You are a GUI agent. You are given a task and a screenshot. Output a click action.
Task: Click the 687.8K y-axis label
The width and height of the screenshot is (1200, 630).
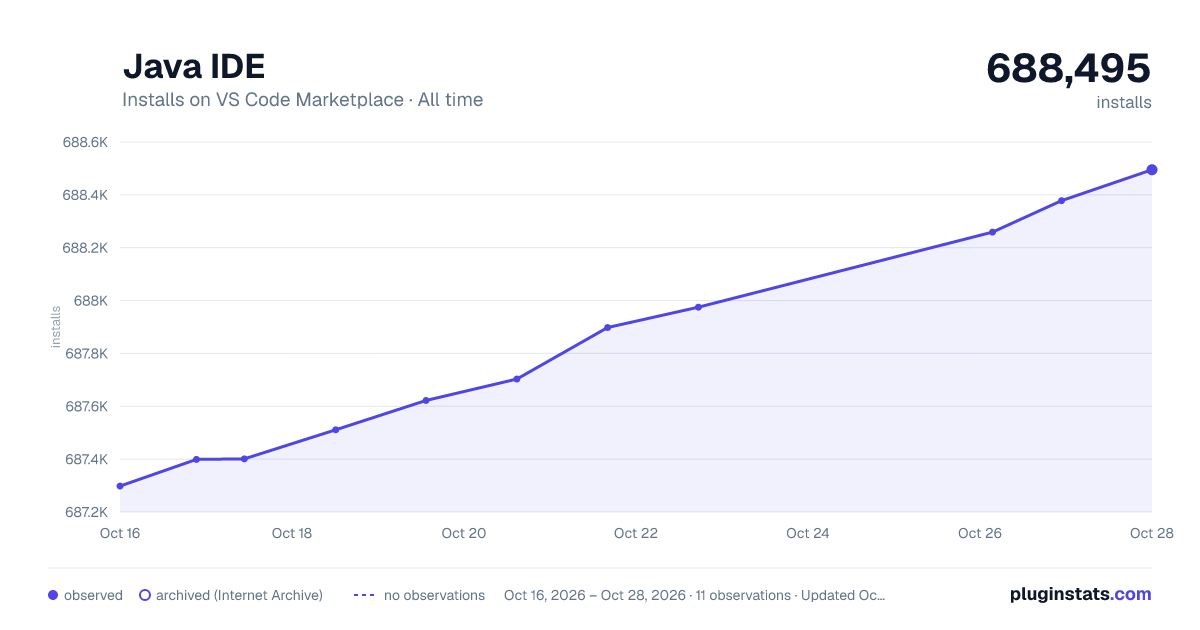pos(85,354)
